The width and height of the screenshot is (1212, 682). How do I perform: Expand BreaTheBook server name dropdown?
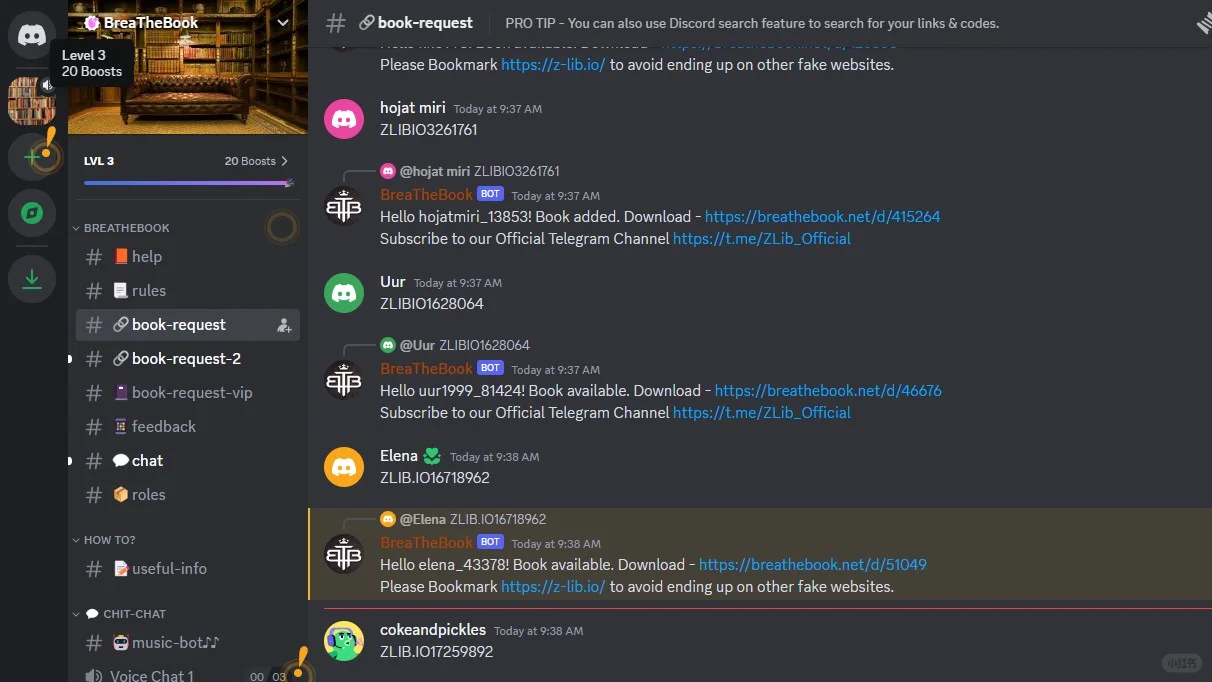point(283,22)
